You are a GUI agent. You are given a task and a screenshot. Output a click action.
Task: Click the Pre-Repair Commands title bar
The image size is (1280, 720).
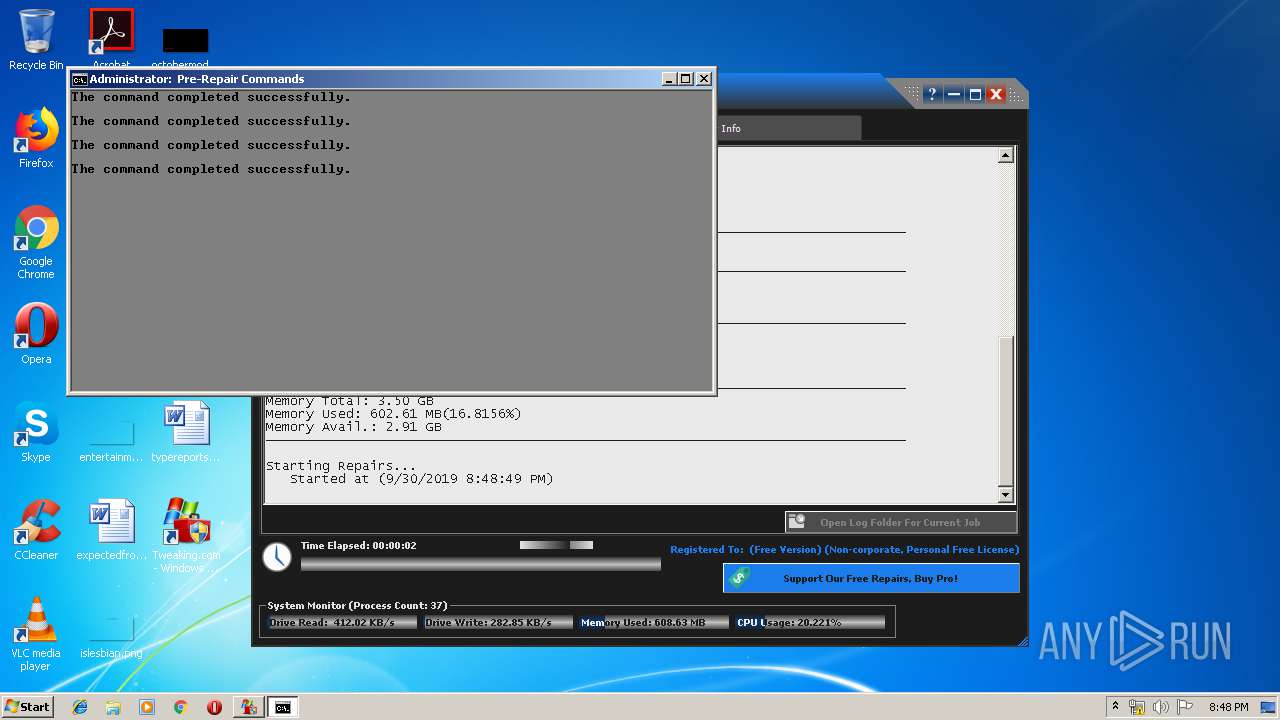coord(375,79)
